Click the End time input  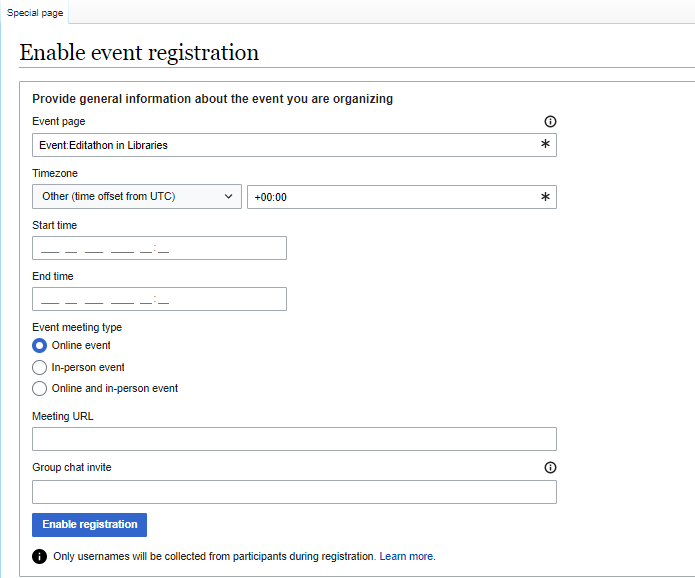[159, 299]
